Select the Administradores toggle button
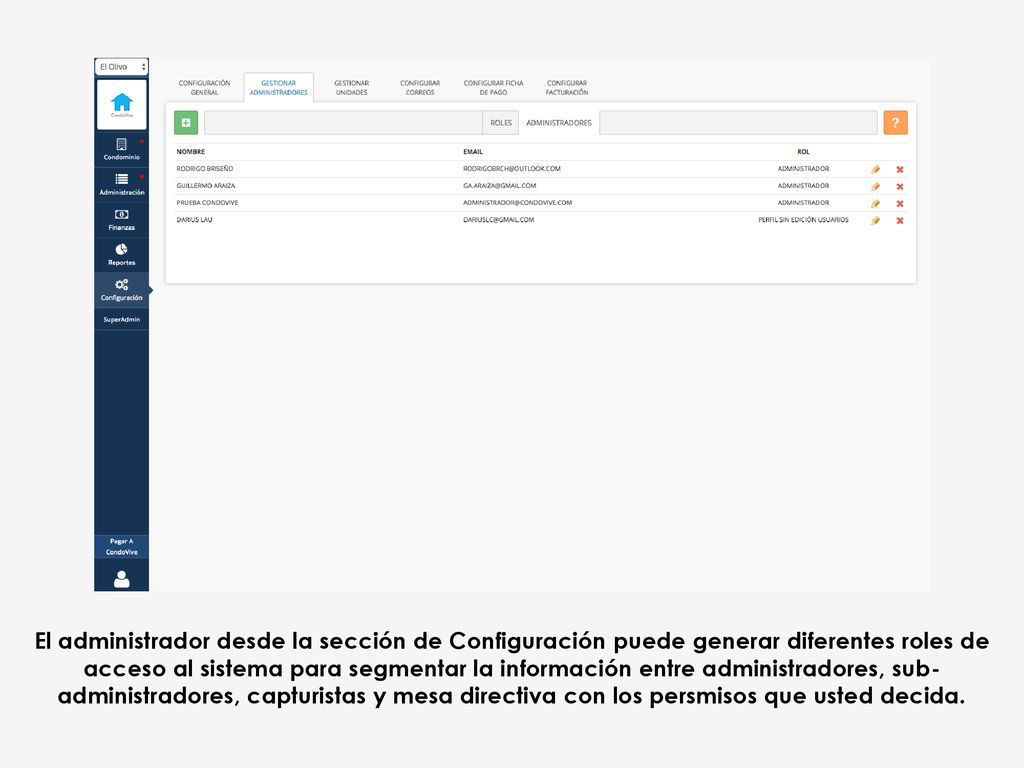The width and height of the screenshot is (1024, 768). (559, 123)
